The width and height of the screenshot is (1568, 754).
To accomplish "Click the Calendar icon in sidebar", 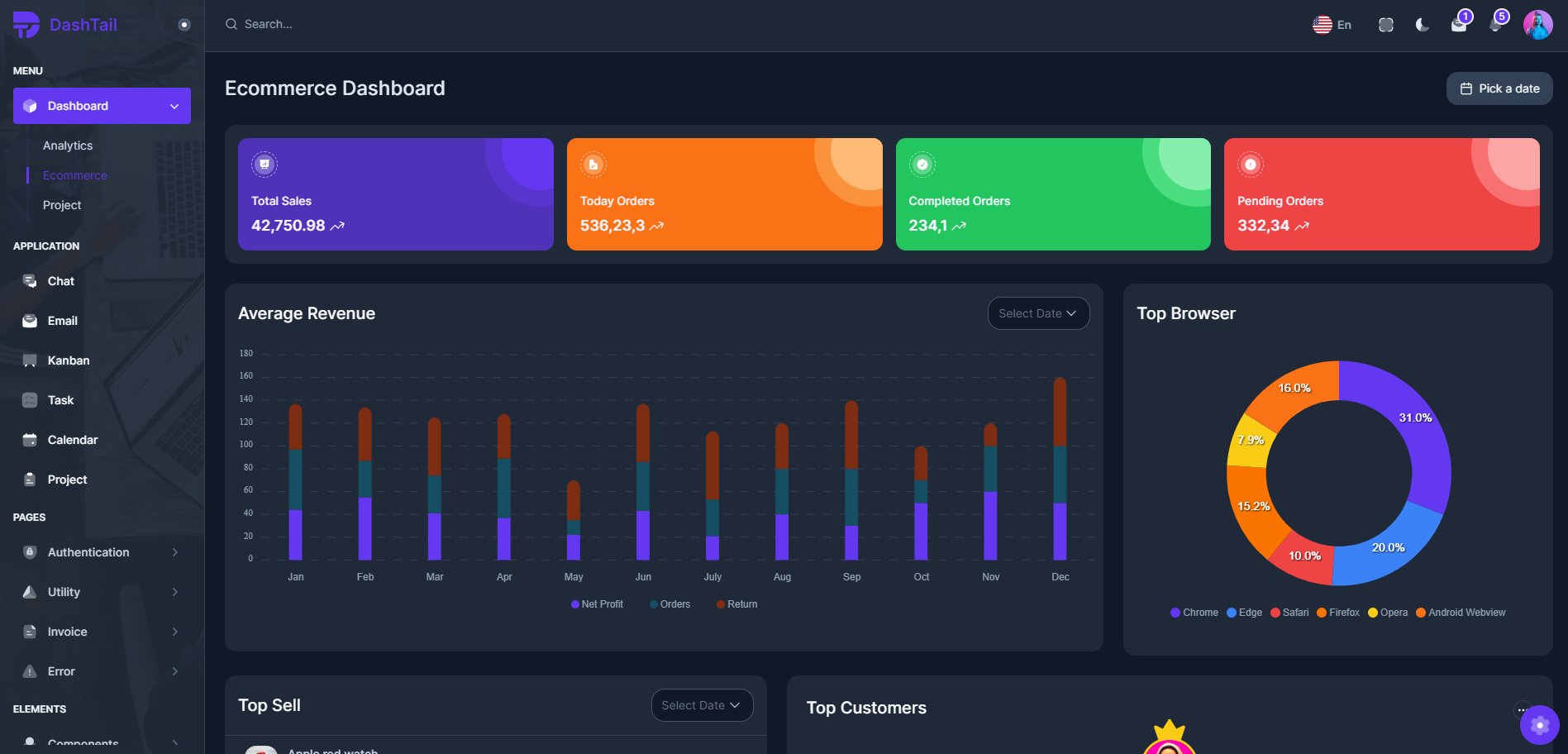I will [x=29, y=439].
